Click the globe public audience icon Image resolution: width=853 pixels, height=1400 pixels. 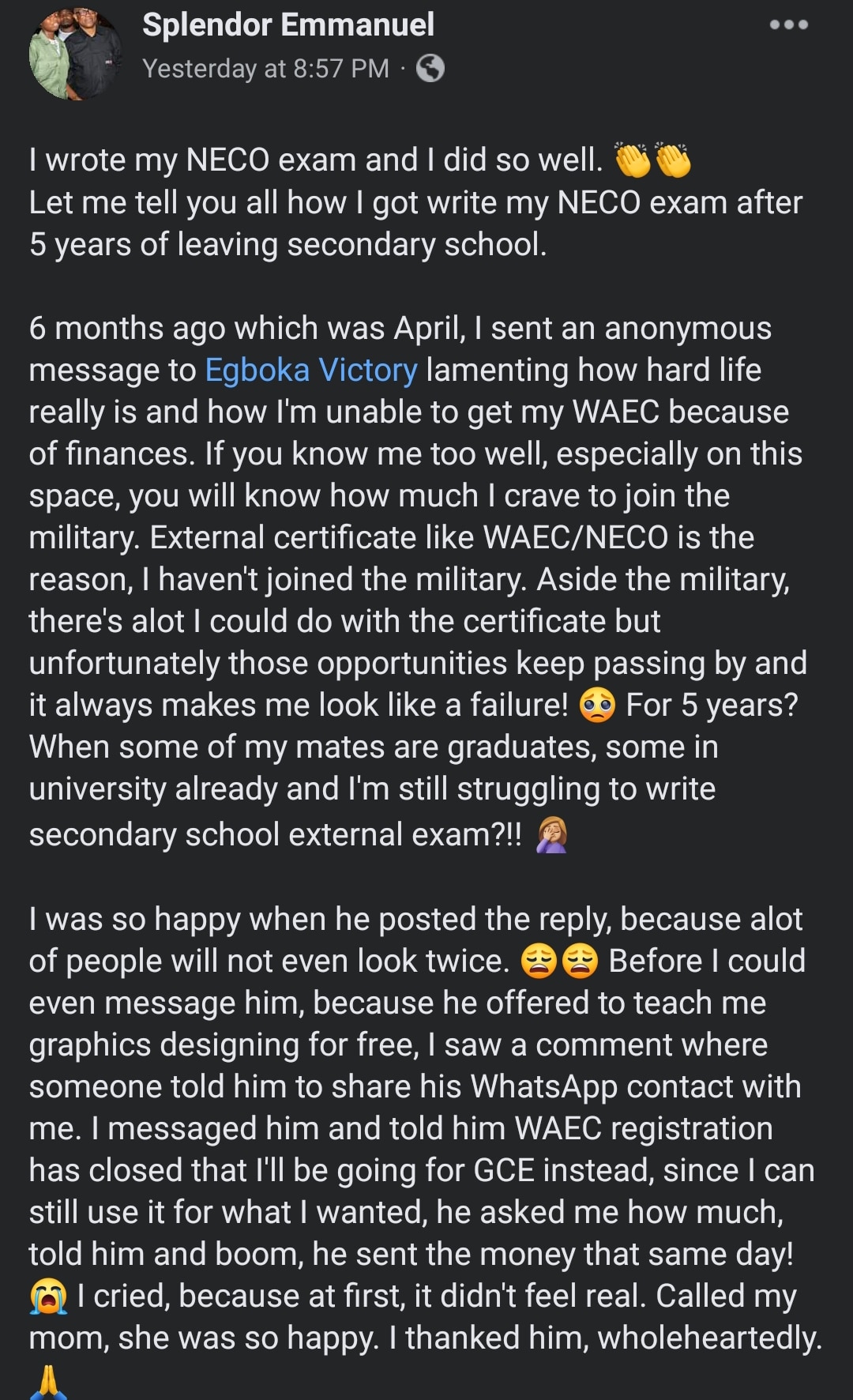tap(430, 69)
